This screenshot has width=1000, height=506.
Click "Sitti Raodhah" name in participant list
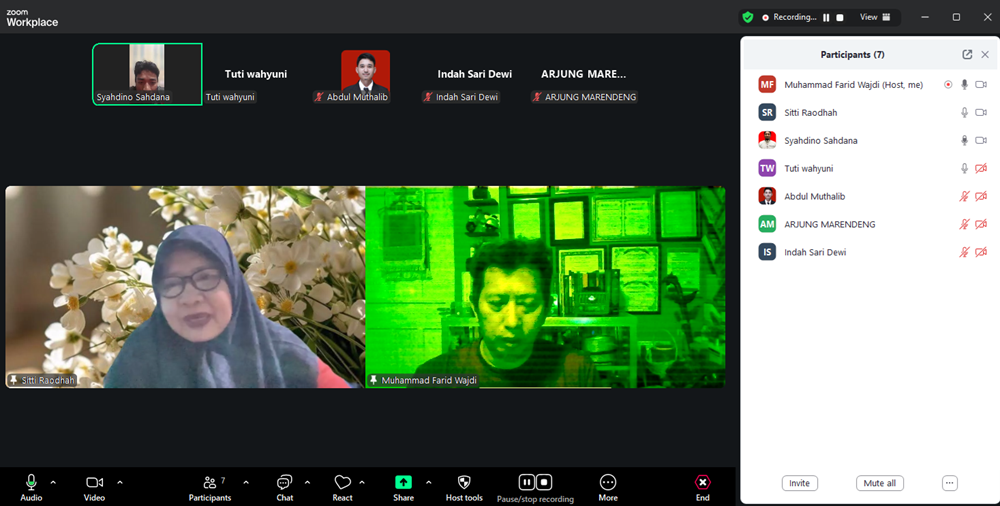pyautogui.click(x=811, y=112)
